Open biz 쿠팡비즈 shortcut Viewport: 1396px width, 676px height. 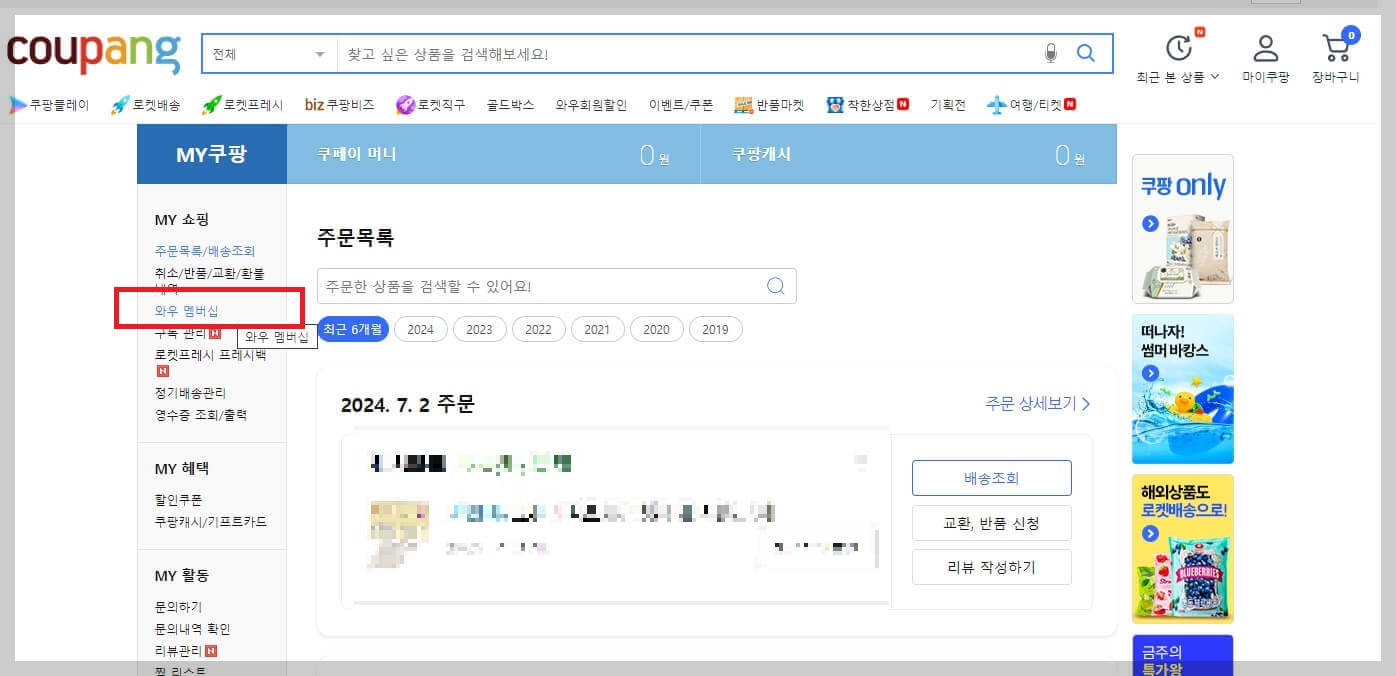339,104
